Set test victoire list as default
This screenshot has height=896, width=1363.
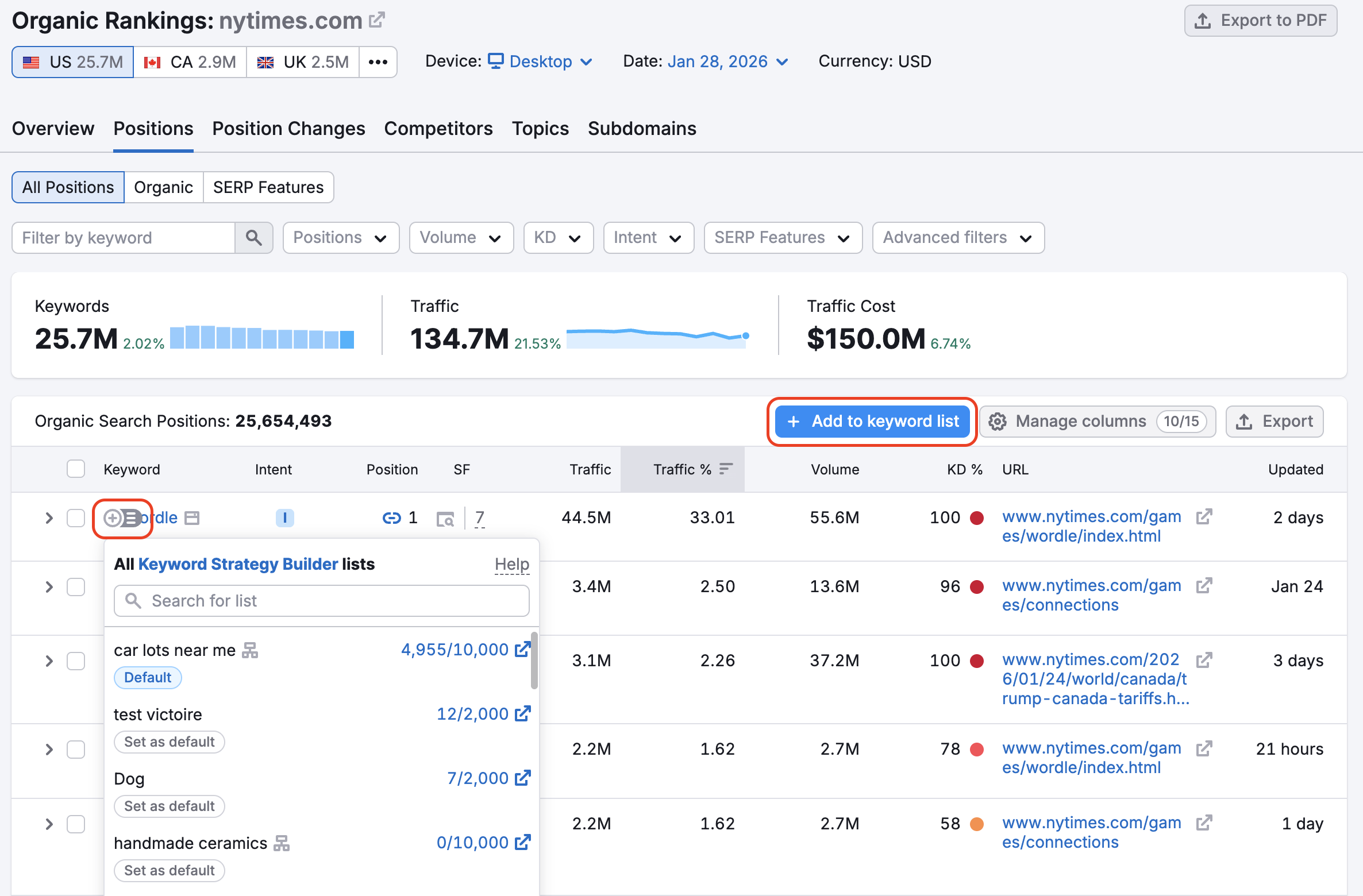(169, 741)
